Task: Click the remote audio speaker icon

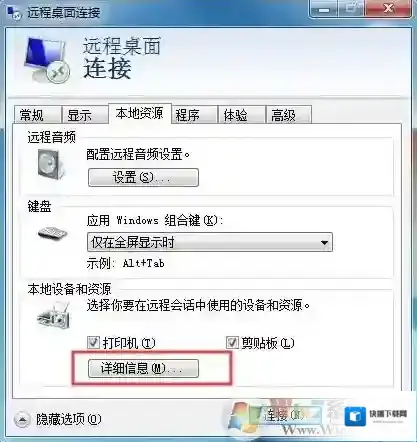Action: (x=51, y=164)
